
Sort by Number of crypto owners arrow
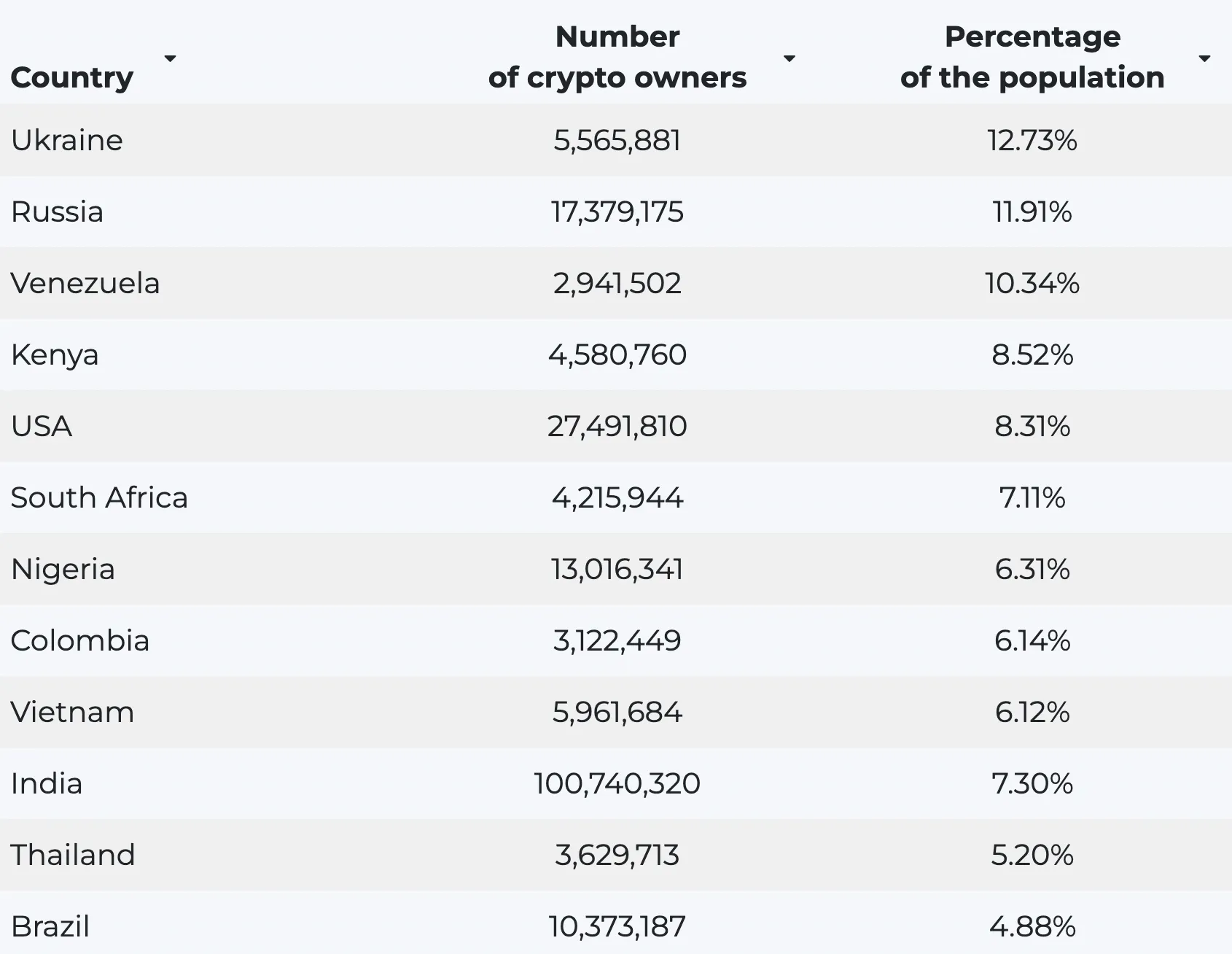point(789,58)
